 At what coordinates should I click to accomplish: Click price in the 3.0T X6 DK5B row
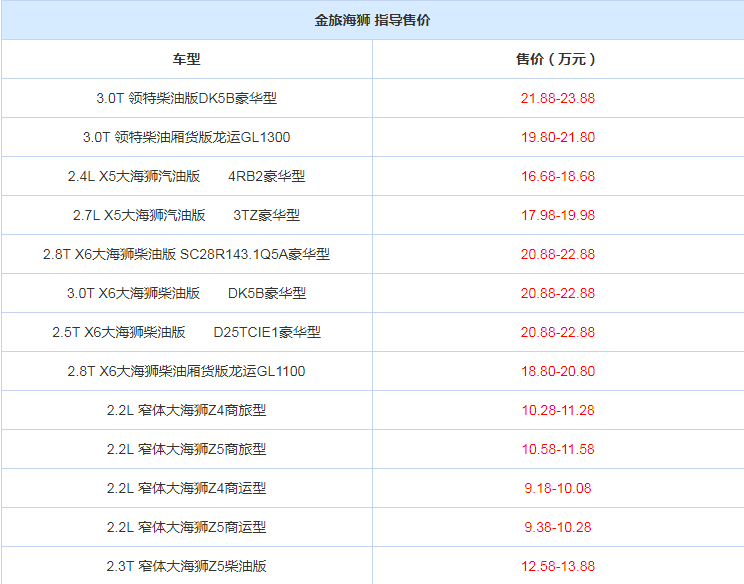[x=558, y=293]
